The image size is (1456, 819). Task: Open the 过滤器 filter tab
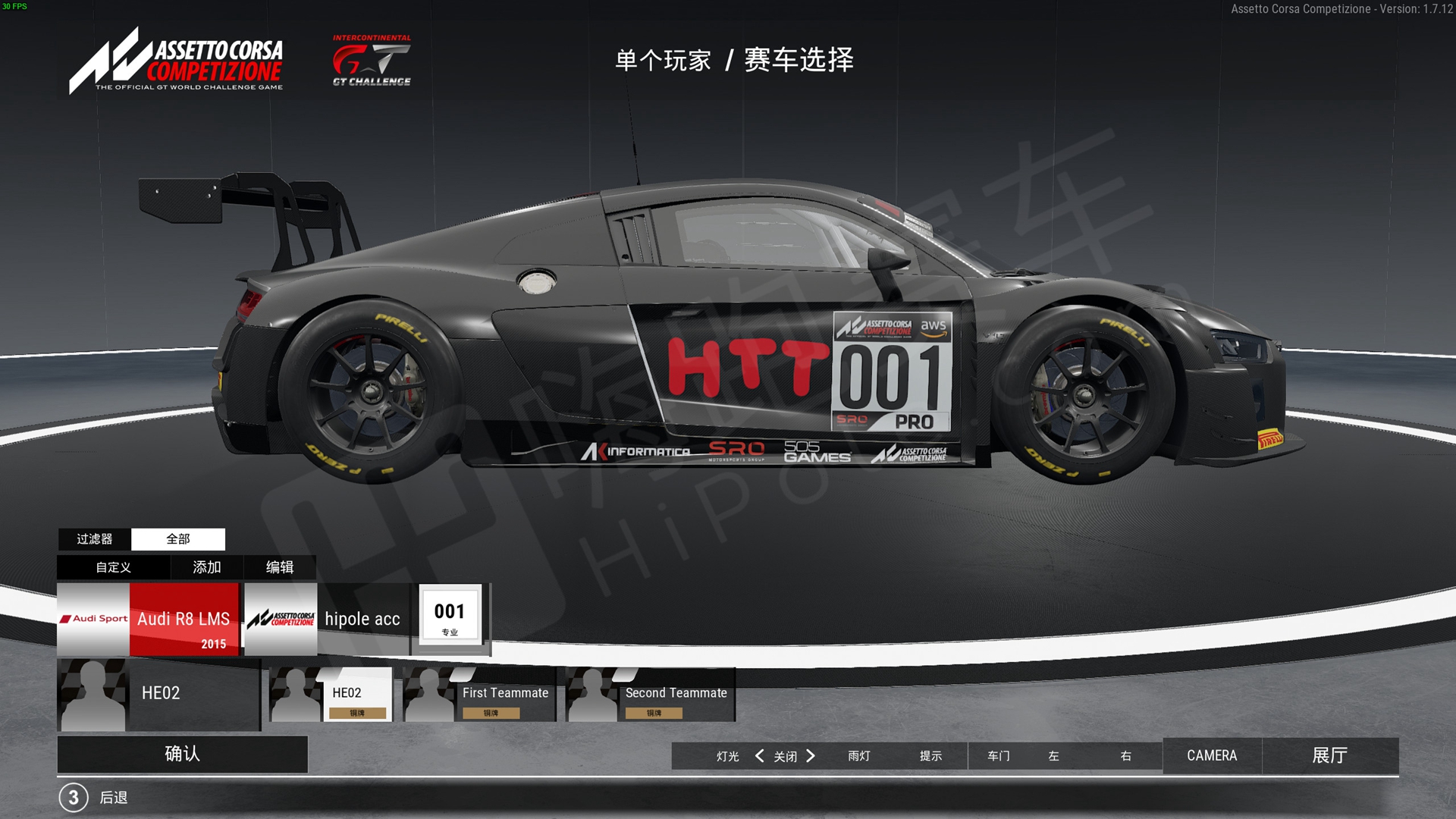(x=95, y=539)
